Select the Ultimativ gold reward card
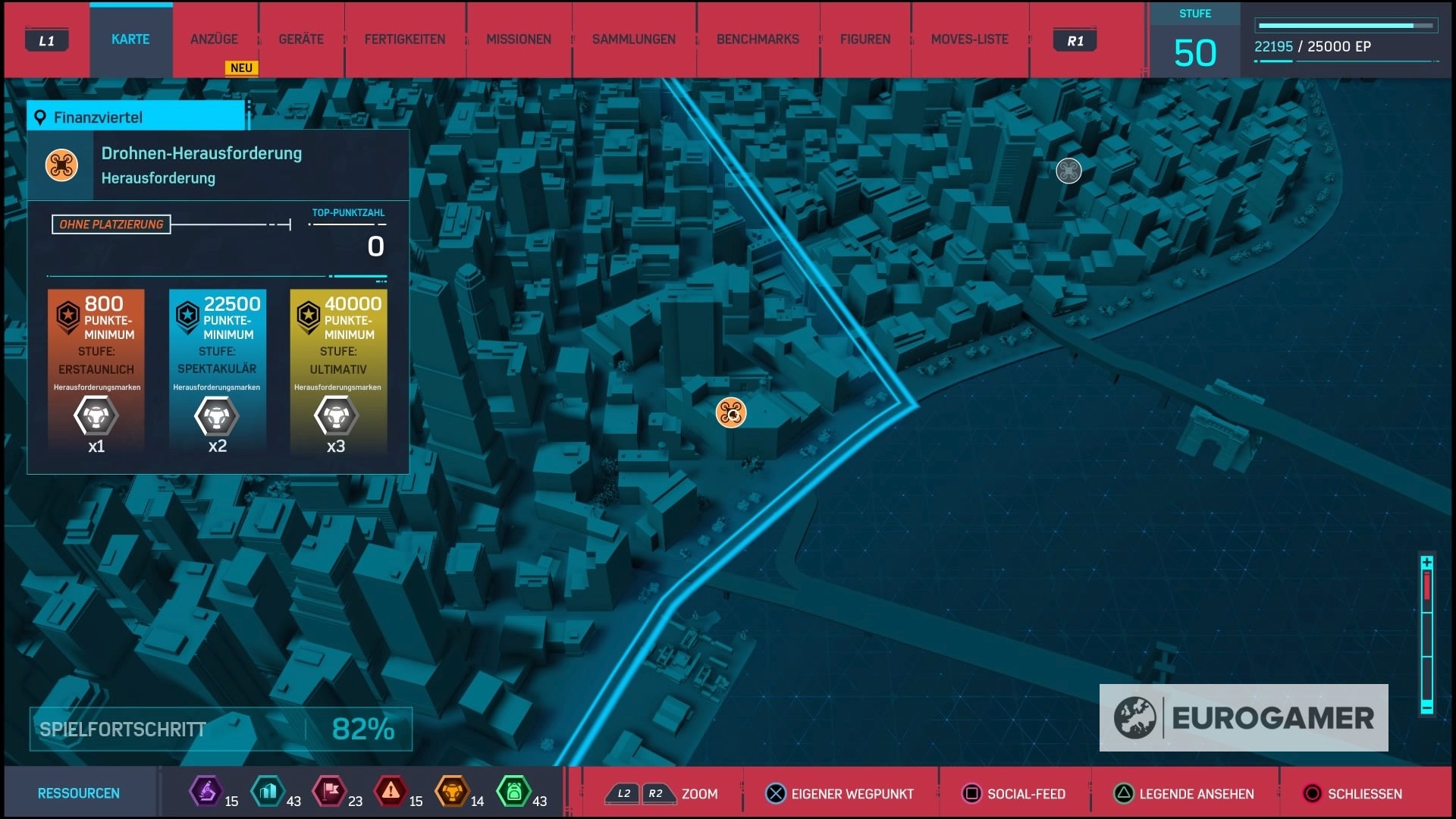The height and width of the screenshot is (819, 1456). 338,372
